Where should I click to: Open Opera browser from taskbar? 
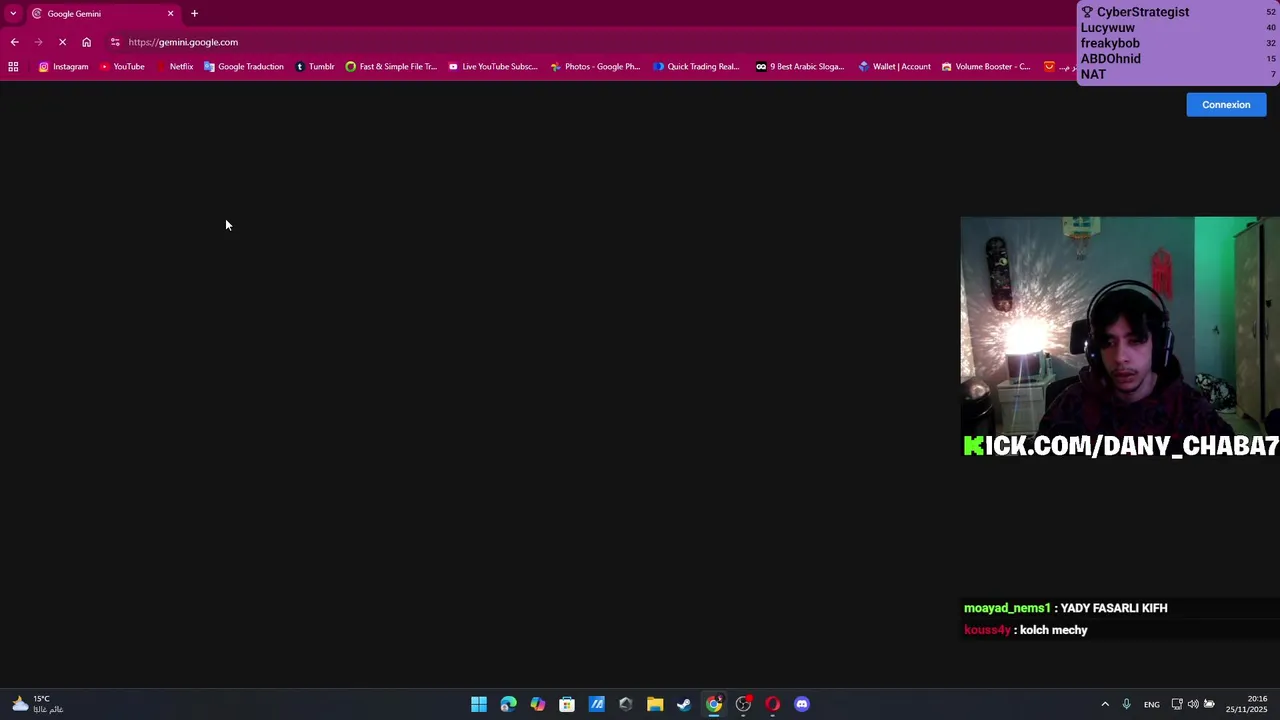tap(772, 704)
